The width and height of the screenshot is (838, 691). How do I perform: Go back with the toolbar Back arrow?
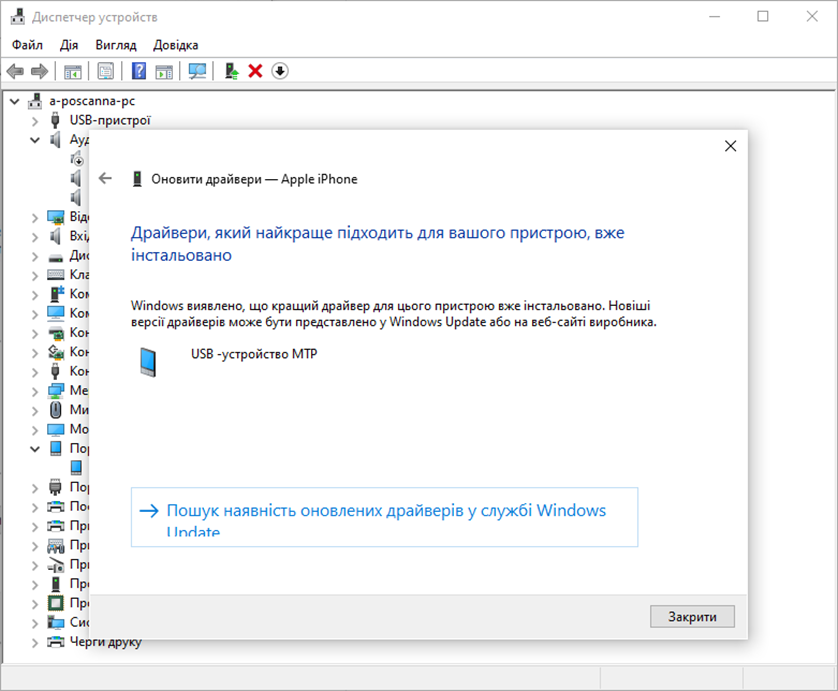point(15,71)
